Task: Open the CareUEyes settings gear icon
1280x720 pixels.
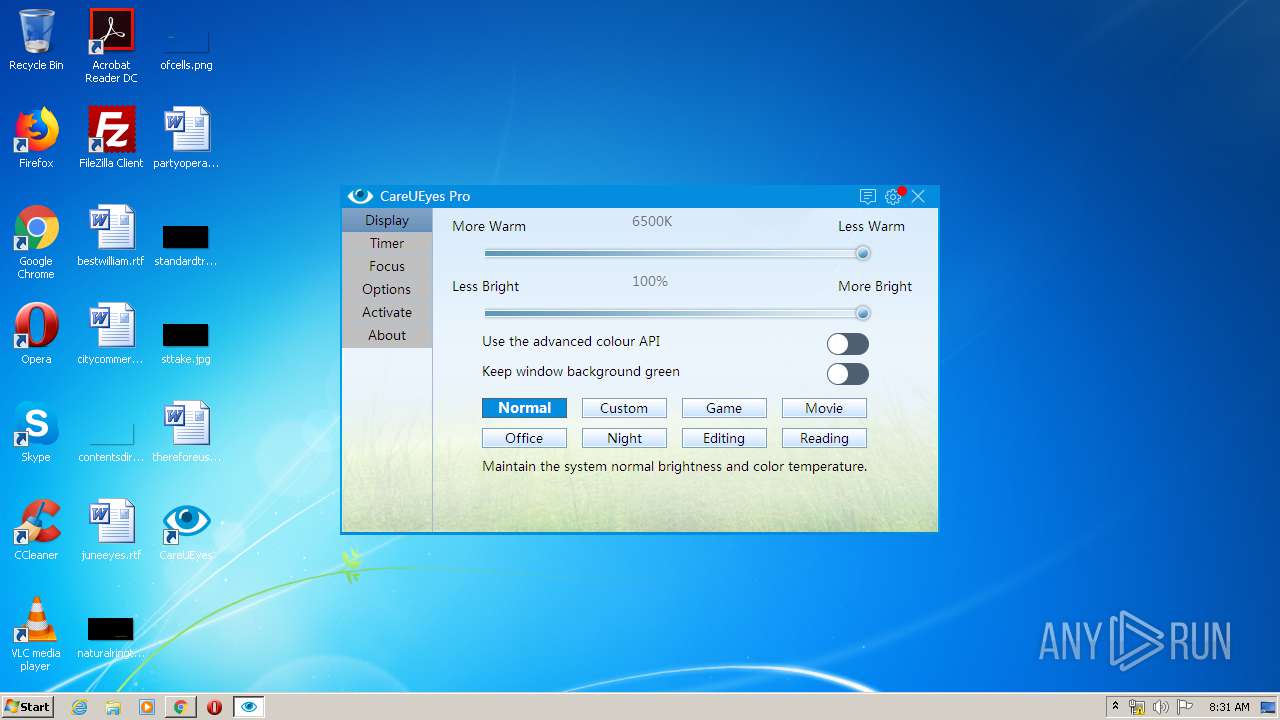Action: [893, 196]
